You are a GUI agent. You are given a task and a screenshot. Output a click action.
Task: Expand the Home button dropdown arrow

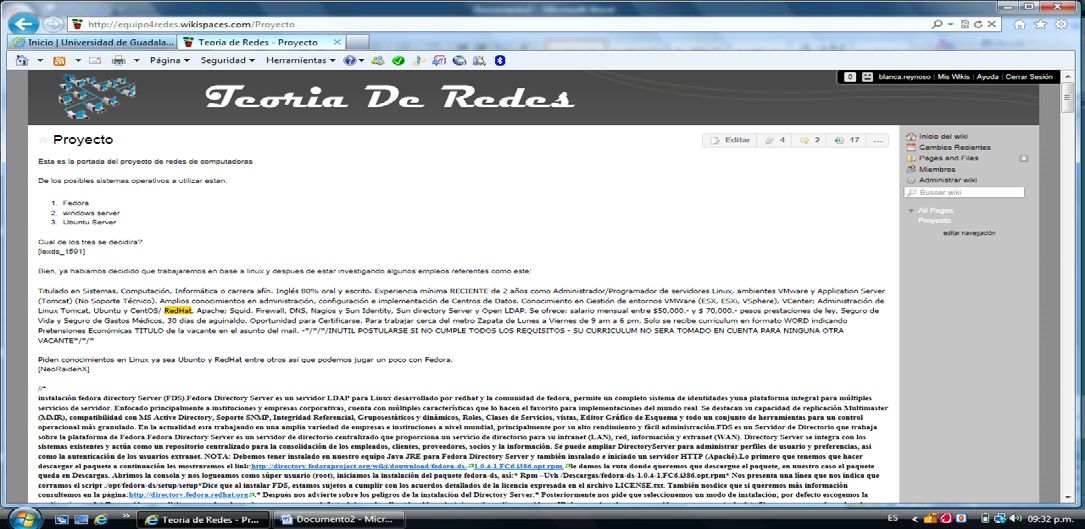coord(40,60)
